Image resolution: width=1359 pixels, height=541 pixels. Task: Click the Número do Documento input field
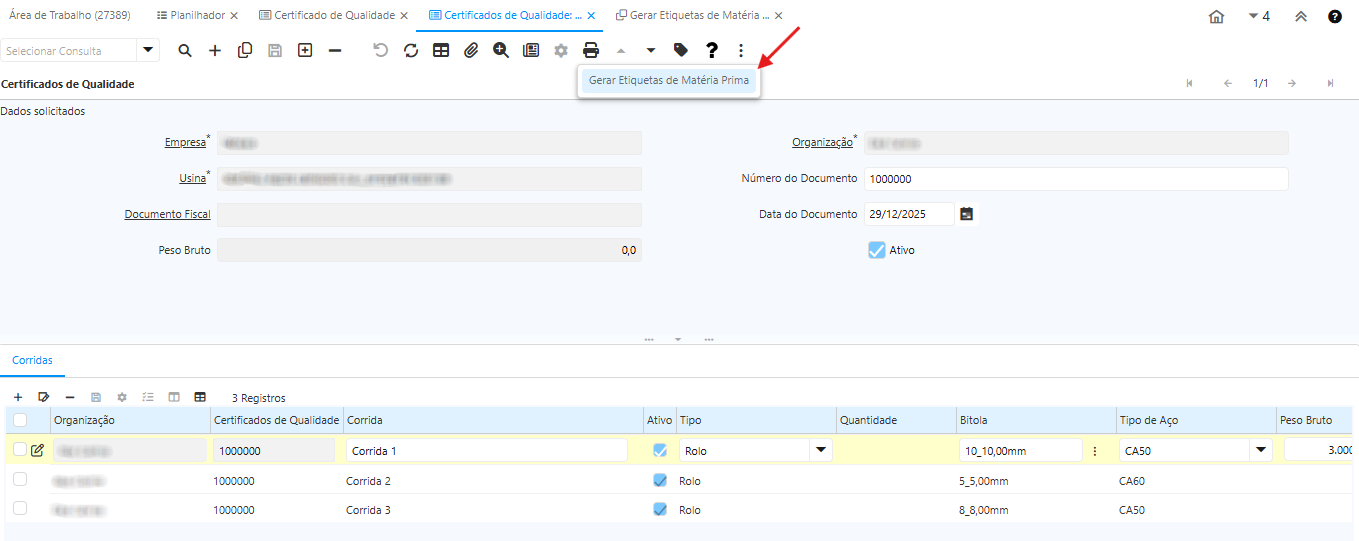click(x=1075, y=179)
